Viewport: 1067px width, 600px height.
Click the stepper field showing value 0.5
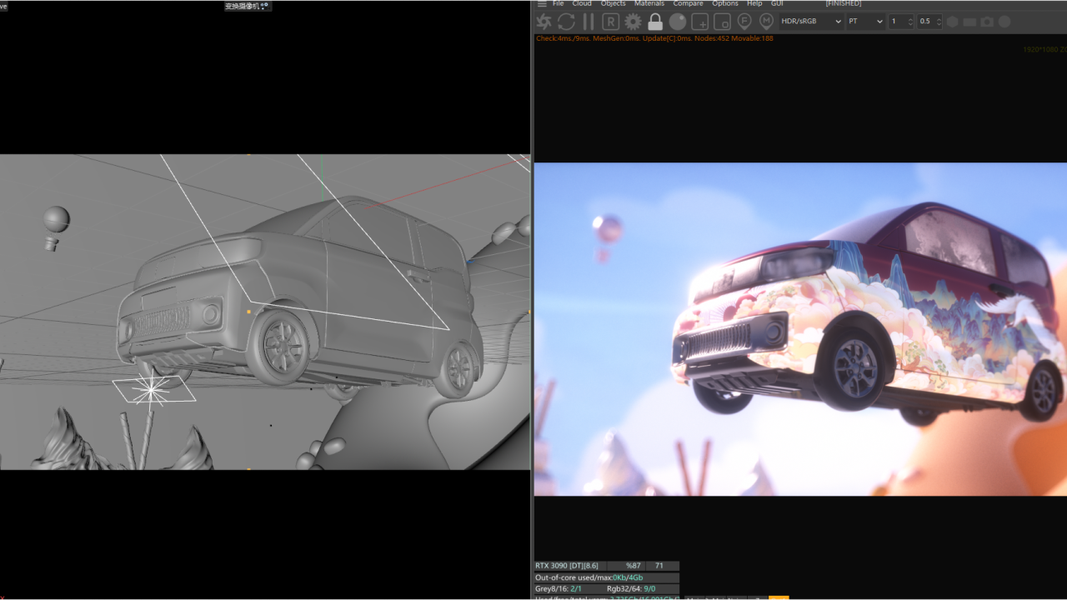coord(930,22)
